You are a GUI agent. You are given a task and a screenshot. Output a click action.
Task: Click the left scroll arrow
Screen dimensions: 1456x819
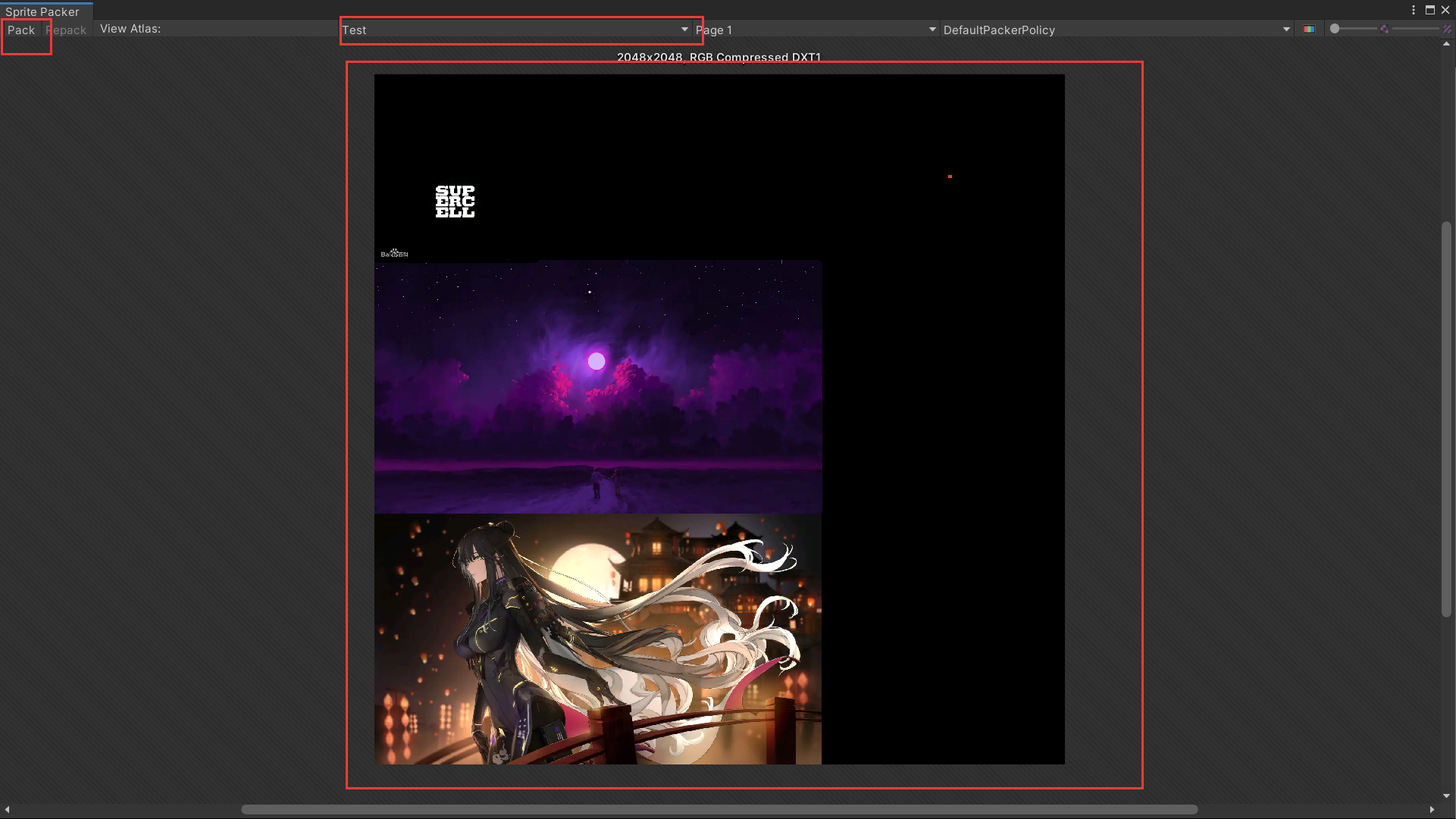(x=8, y=809)
